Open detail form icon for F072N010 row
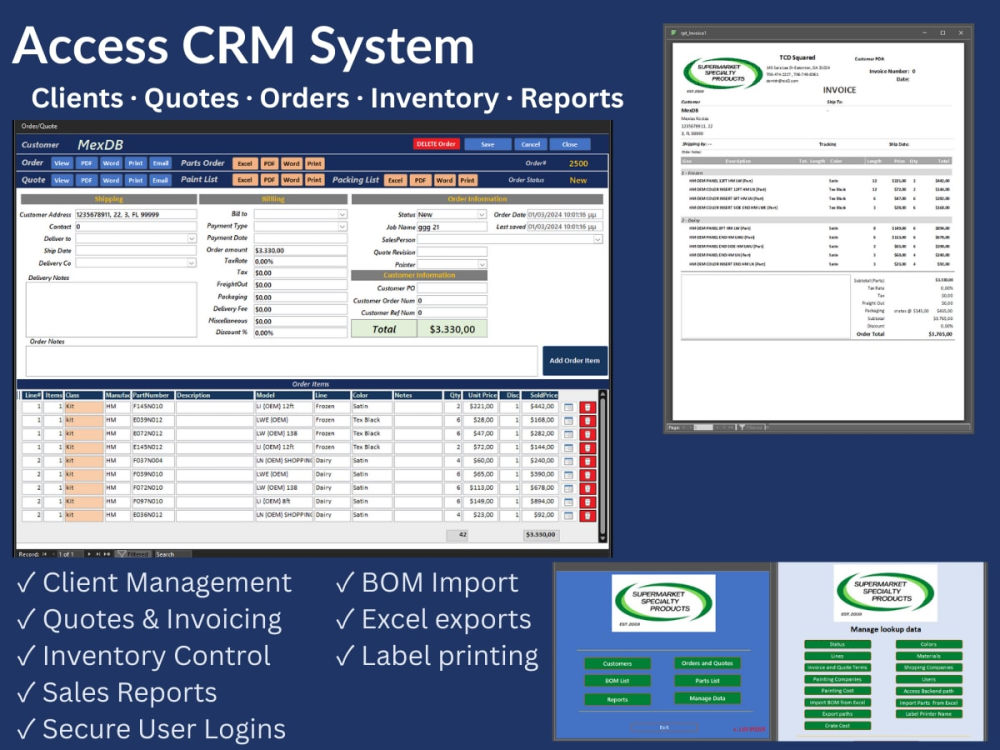Viewport: 1000px width, 750px height. click(569, 489)
